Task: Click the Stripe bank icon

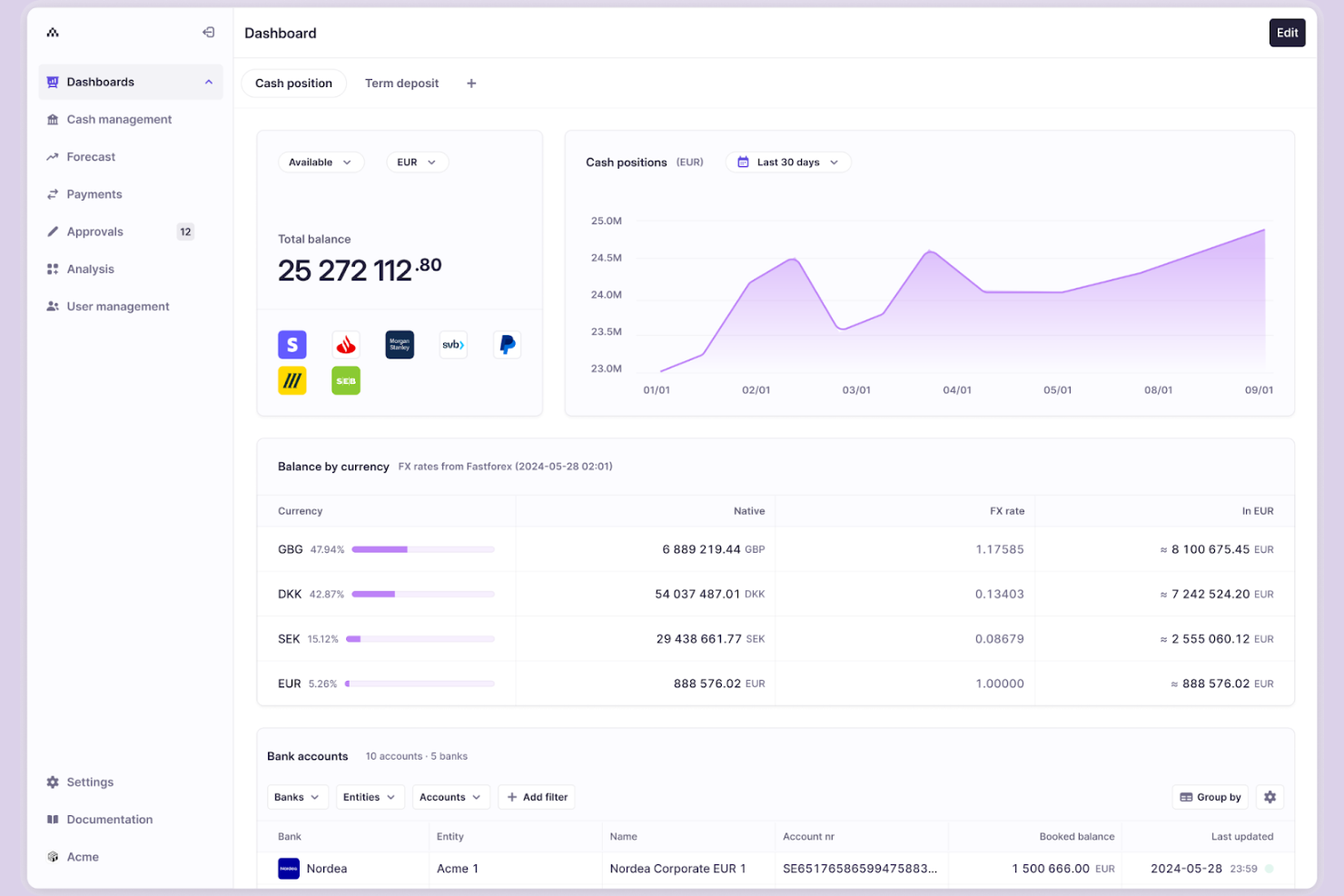Action: [x=292, y=344]
